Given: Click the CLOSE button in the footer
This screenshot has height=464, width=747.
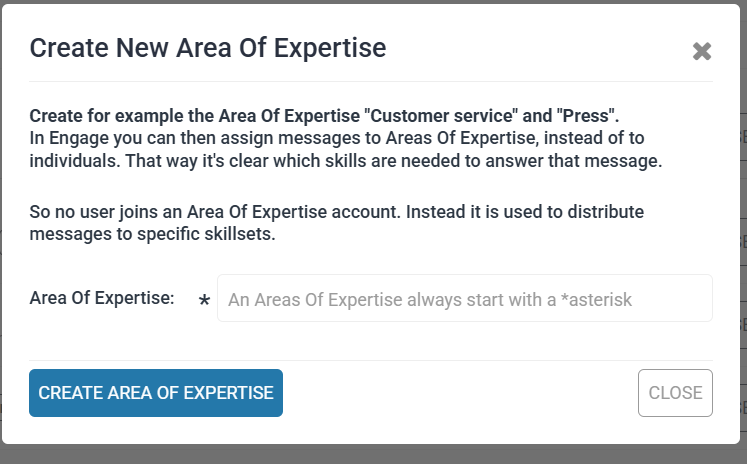Looking at the screenshot, I should tap(675, 393).
